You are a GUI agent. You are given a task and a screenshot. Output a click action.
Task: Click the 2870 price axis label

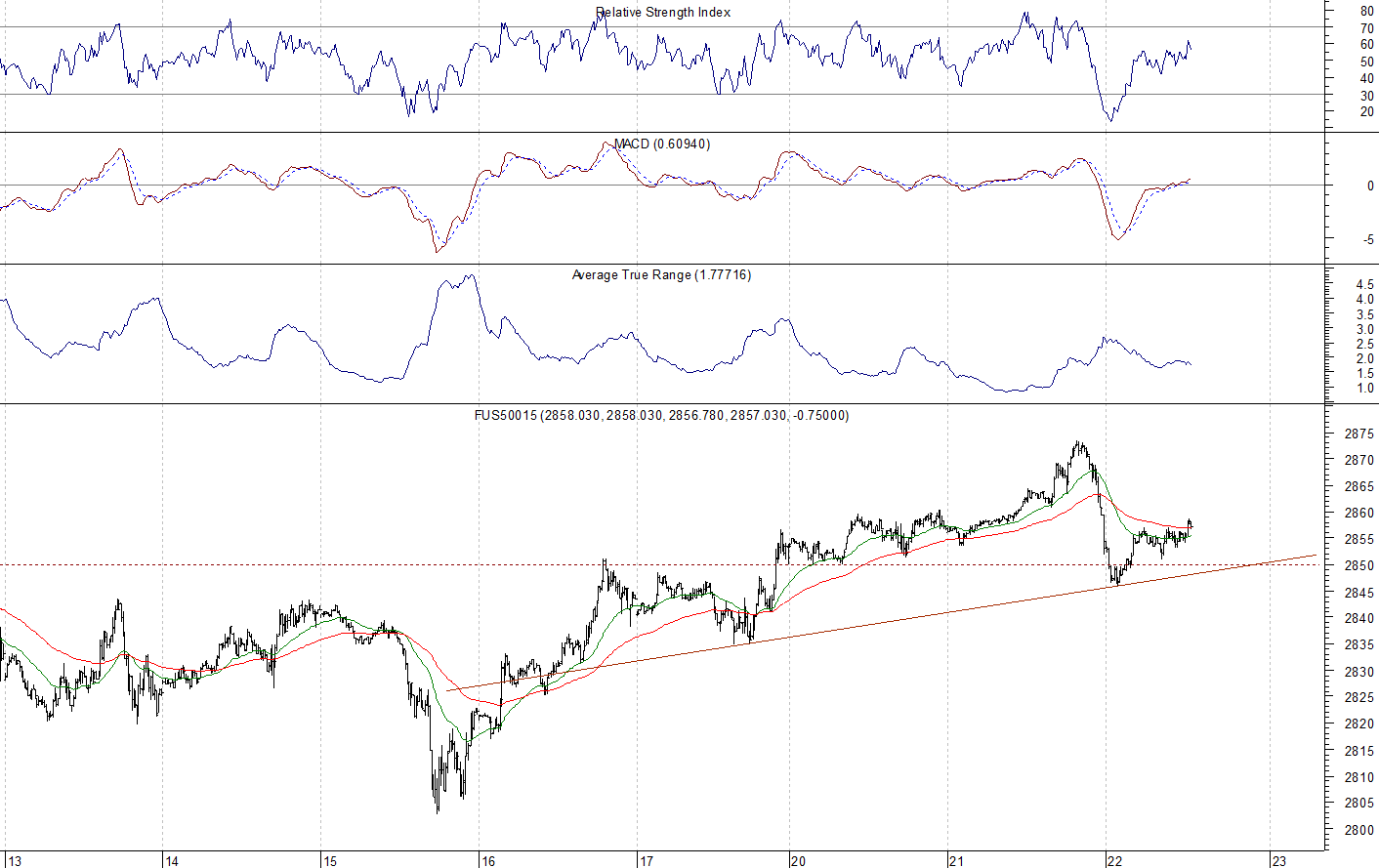1359,460
